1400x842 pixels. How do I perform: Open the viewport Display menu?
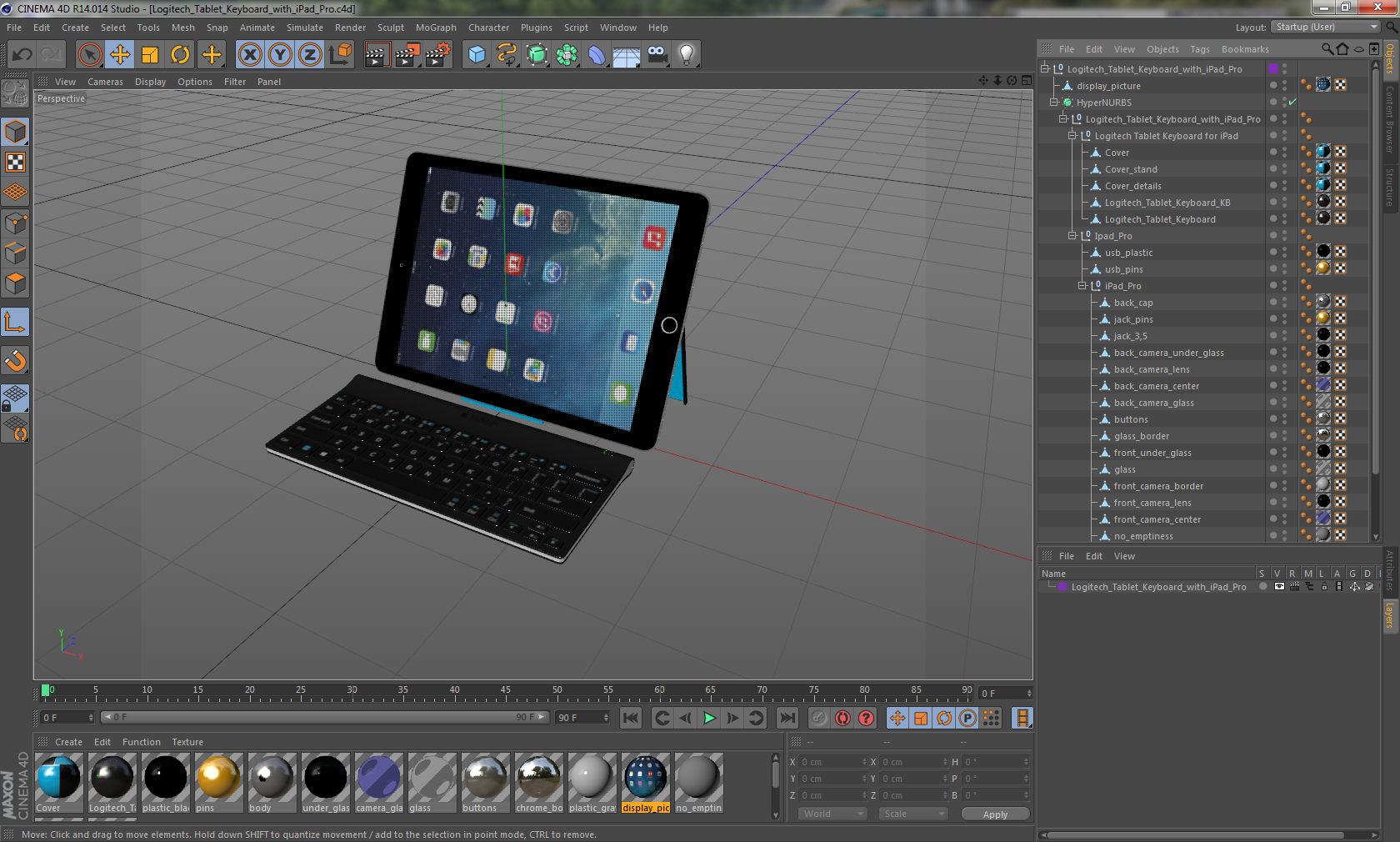[x=150, y=82]
